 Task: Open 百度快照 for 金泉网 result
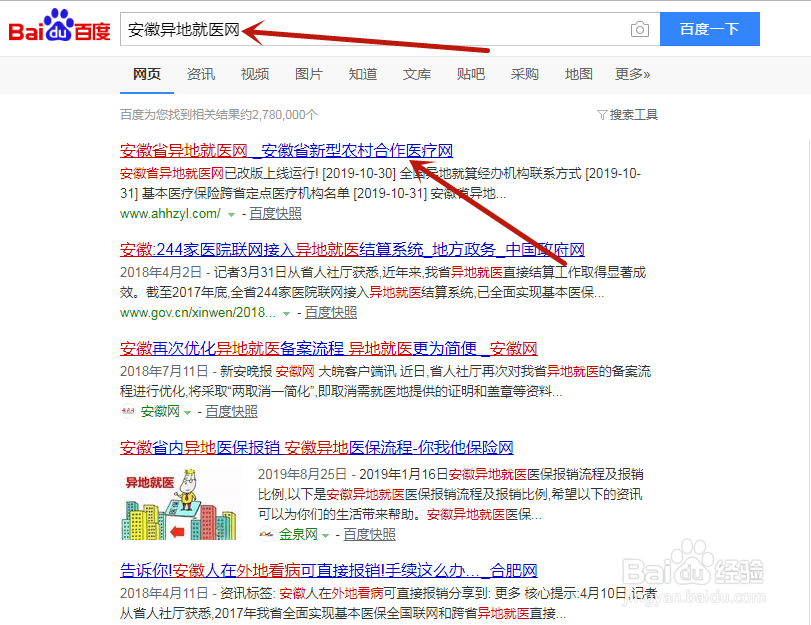pyautogui.click(x=369, y=534)
